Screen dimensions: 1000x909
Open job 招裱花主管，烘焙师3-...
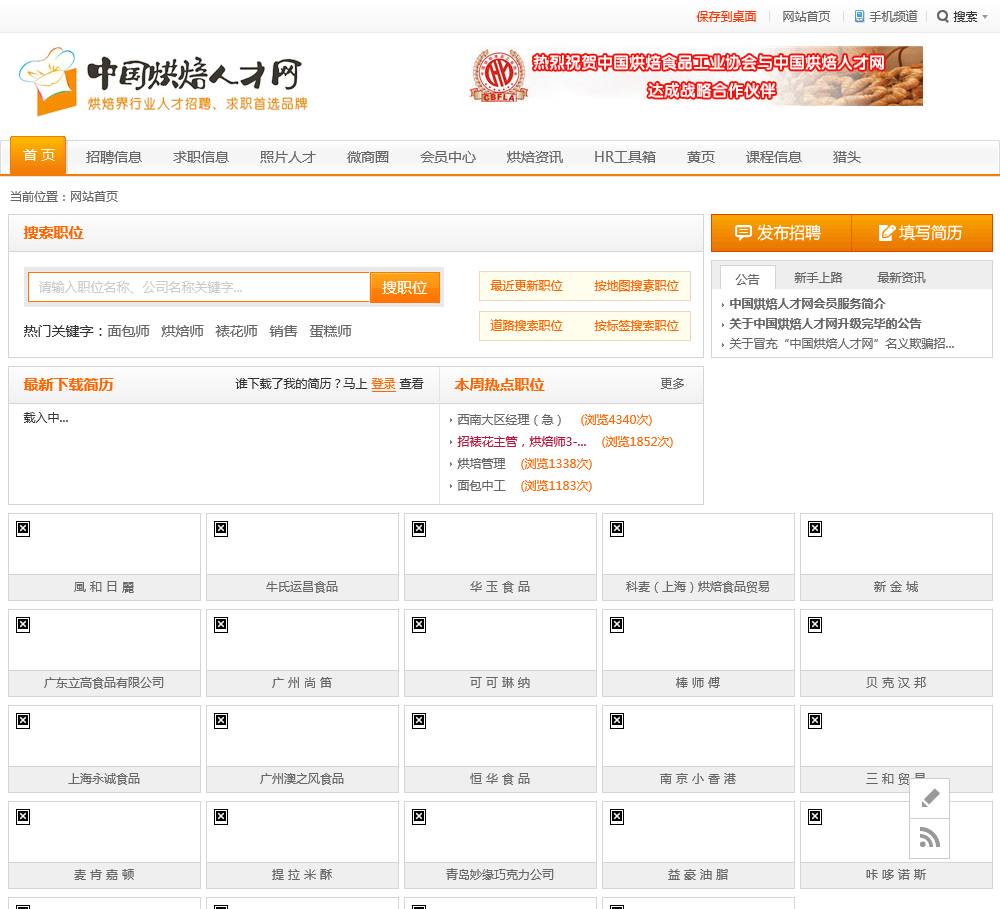point(522,441)
